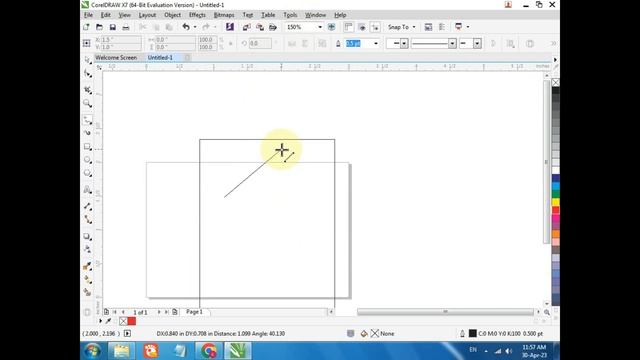Select the Smart Fill tool

pos(87,293)
